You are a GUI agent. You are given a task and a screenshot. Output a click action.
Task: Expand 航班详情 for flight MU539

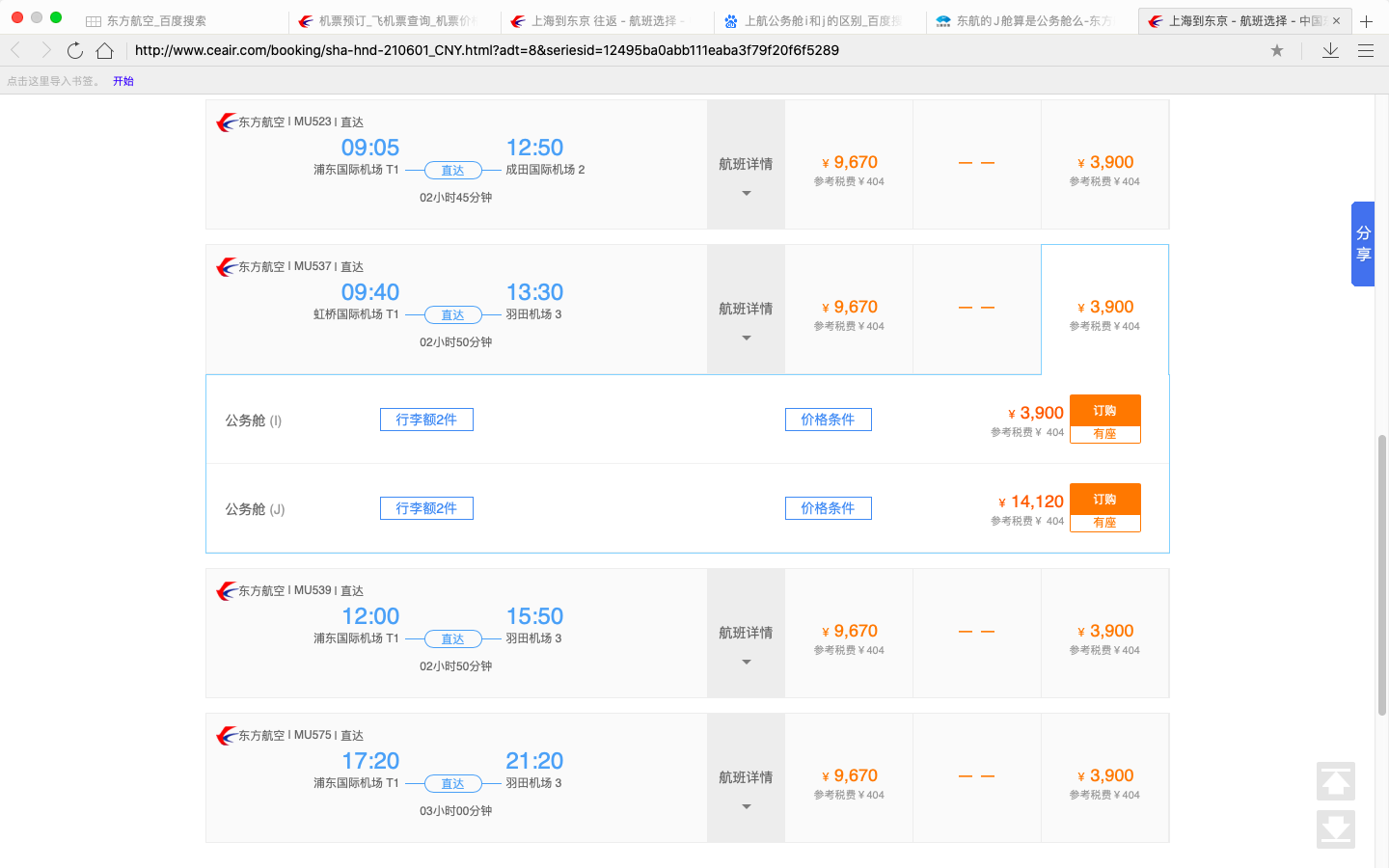pyautogui.click(x=746, y=634)
